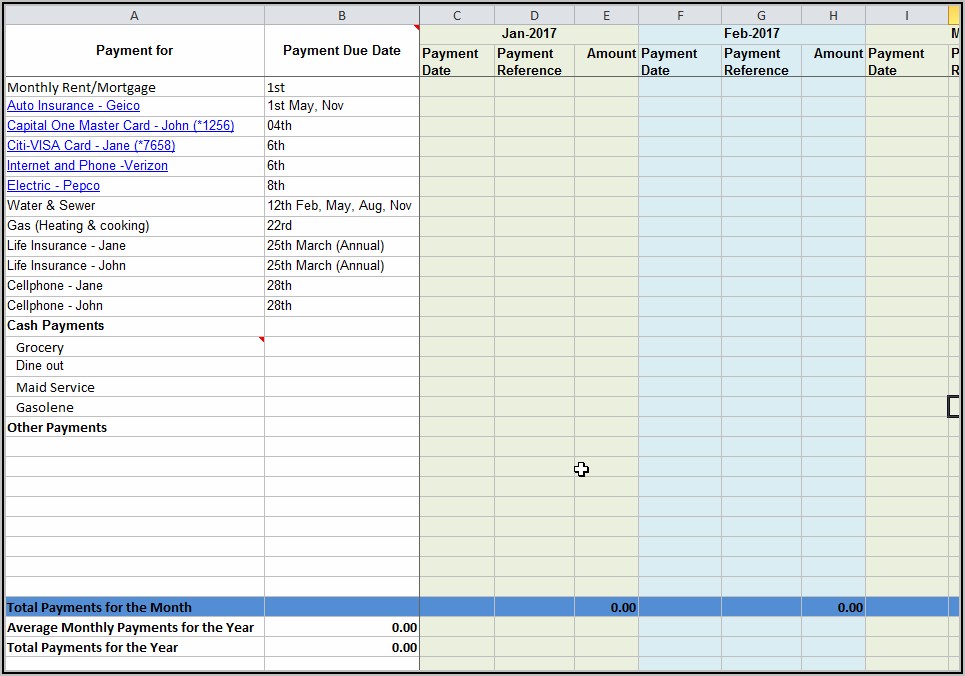This screenshot has height=676, width=965.
Task: Open the Auto Insurance - Geico link
Action: click(x=73, y=106)
